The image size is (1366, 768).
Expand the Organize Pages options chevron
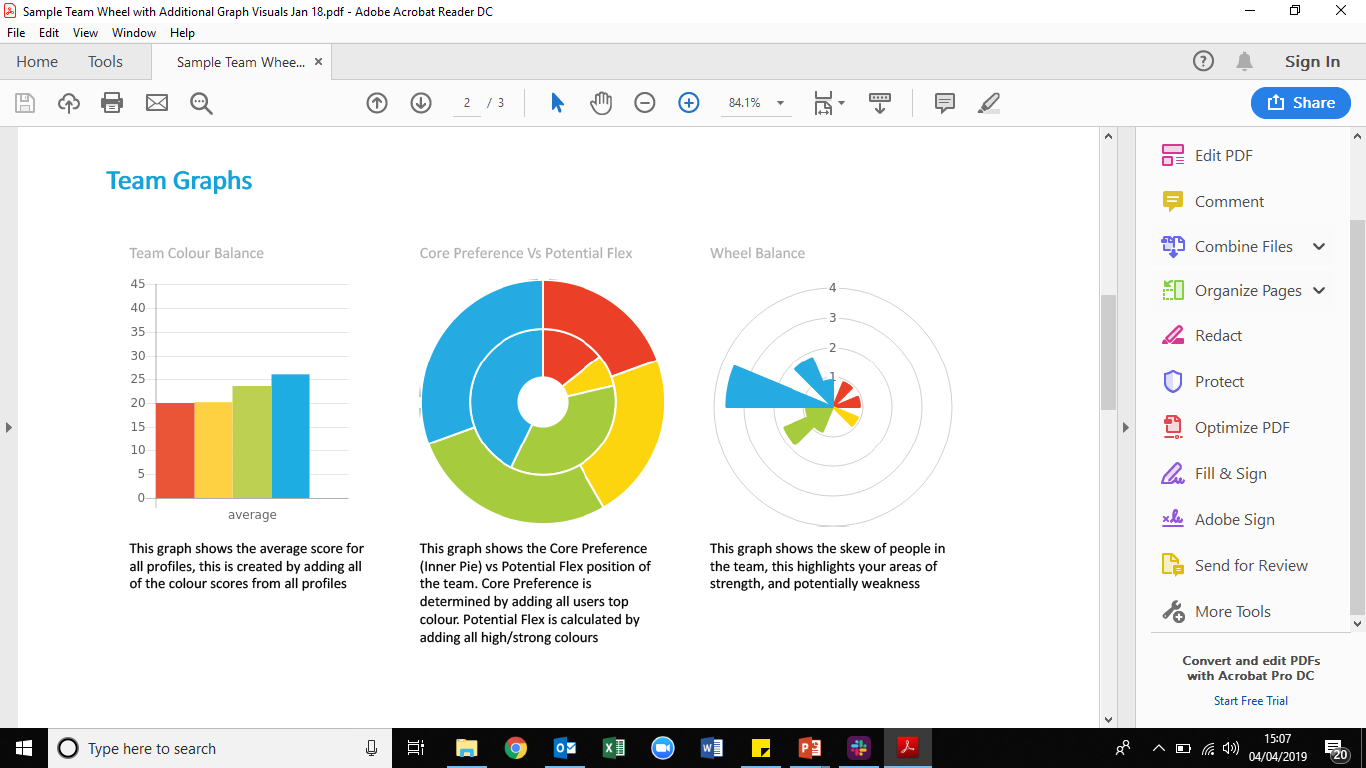1319,291
